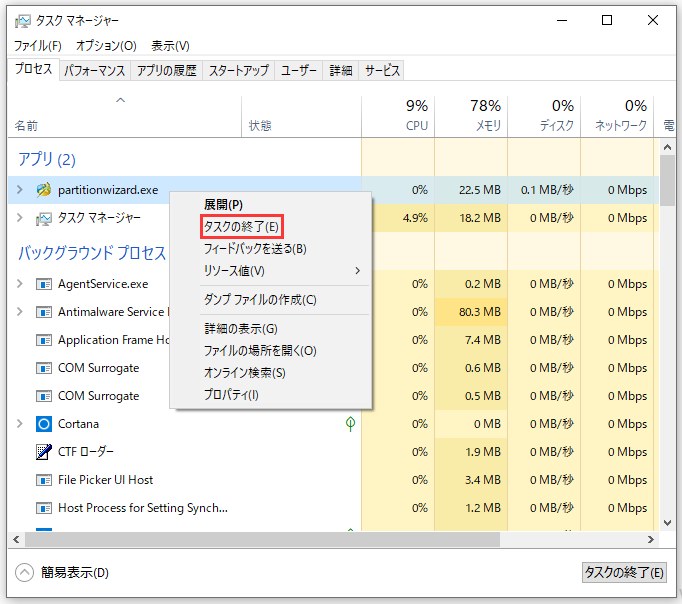The width and height of the screenshot is (682, 604).
Task: Switch to the 詳細 tab
Action: [341, 70]
